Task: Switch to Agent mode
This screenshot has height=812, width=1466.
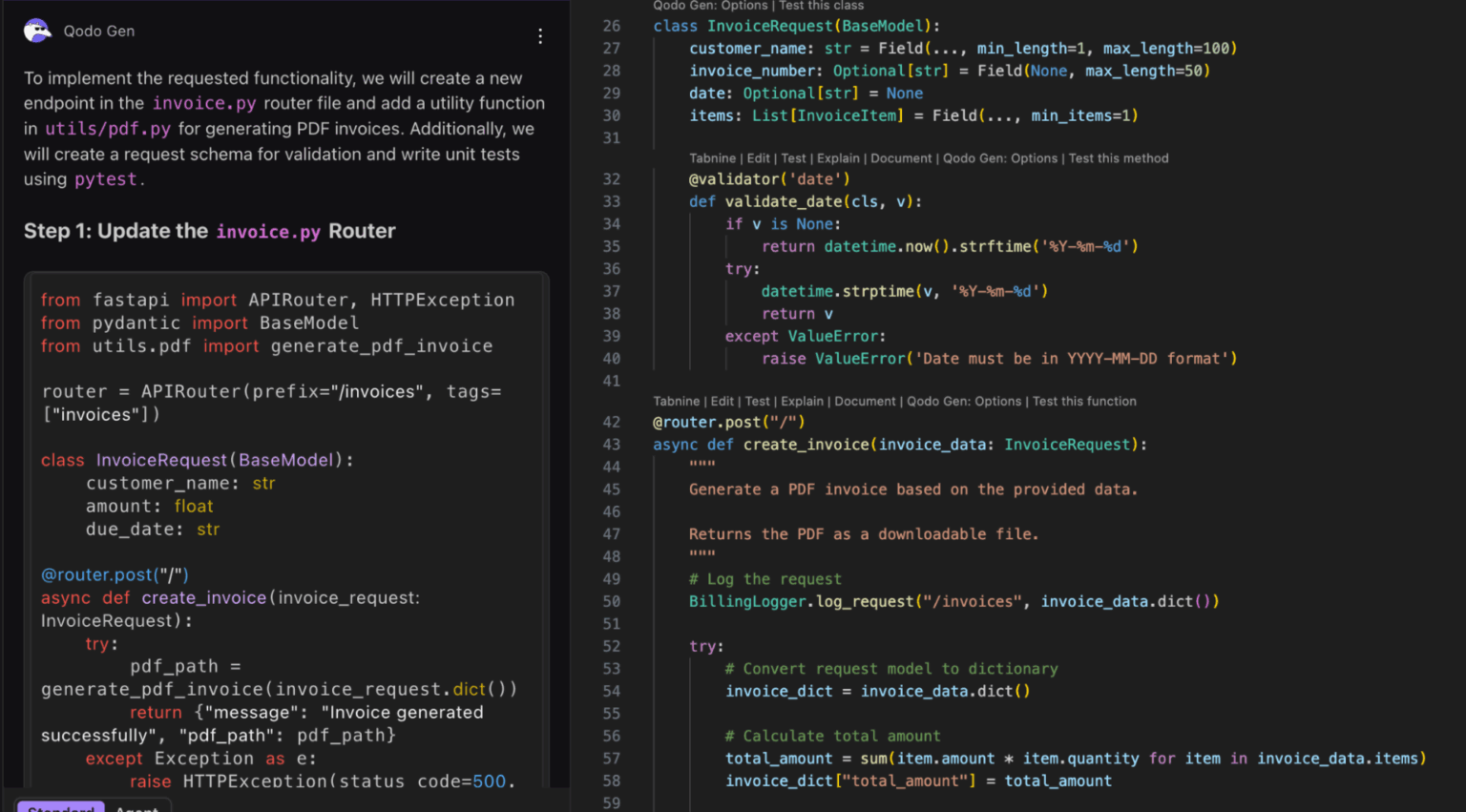Action: coord(136,808)
